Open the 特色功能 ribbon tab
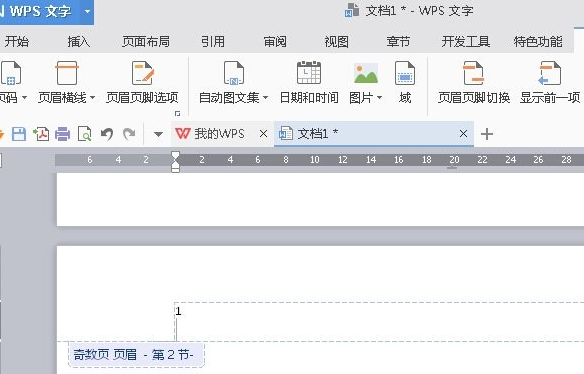This screenshot has width=584, height=374. coord(538,41)
